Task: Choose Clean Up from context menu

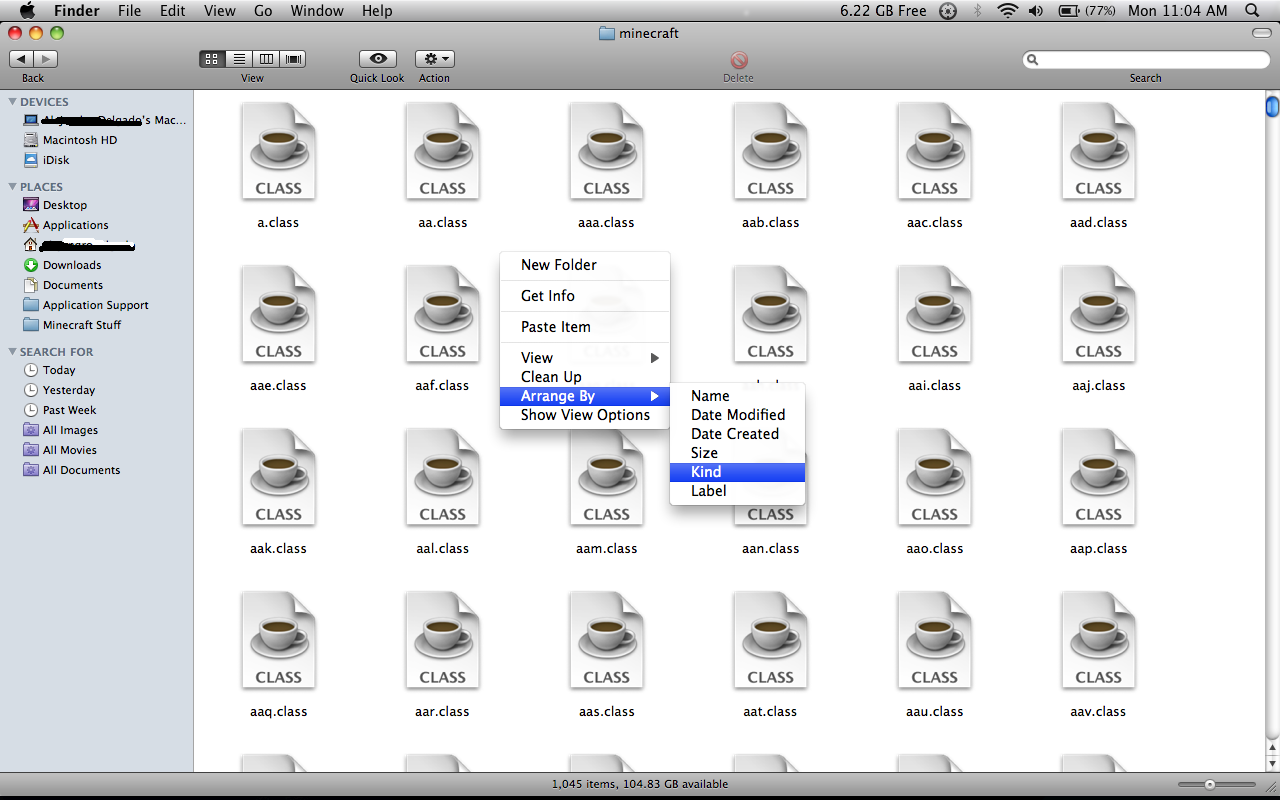Action: 585,377
